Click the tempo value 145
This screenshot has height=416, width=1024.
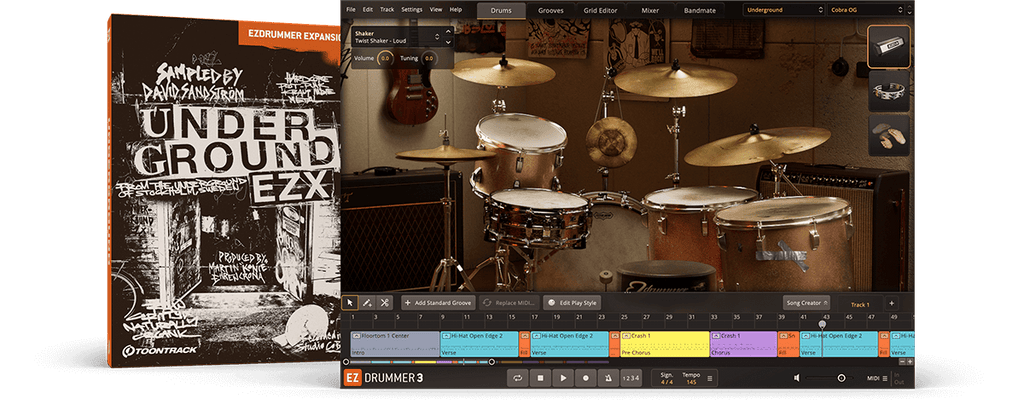(691, 382)
